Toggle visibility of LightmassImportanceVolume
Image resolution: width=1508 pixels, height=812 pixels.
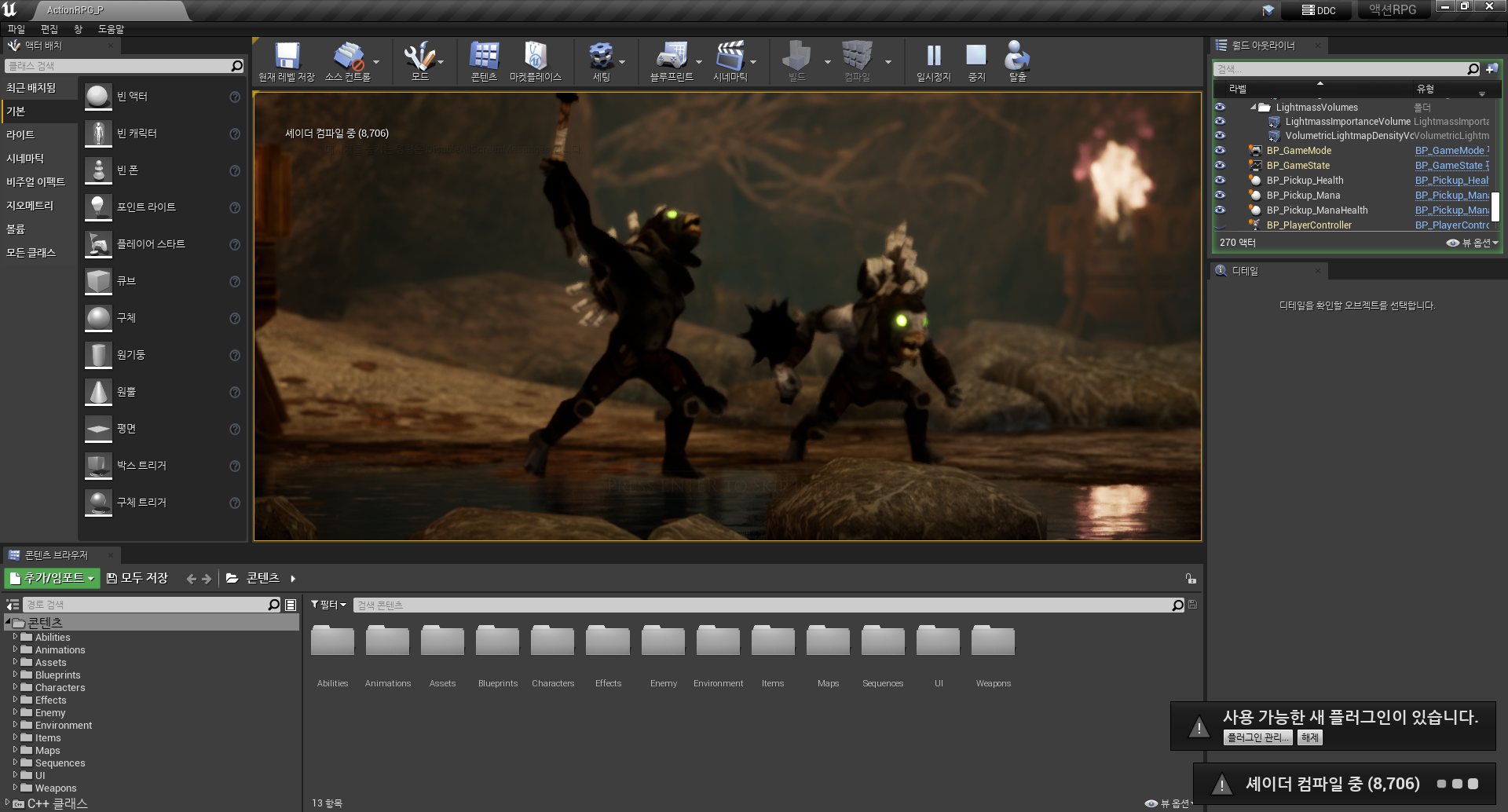pos(1220,121)
